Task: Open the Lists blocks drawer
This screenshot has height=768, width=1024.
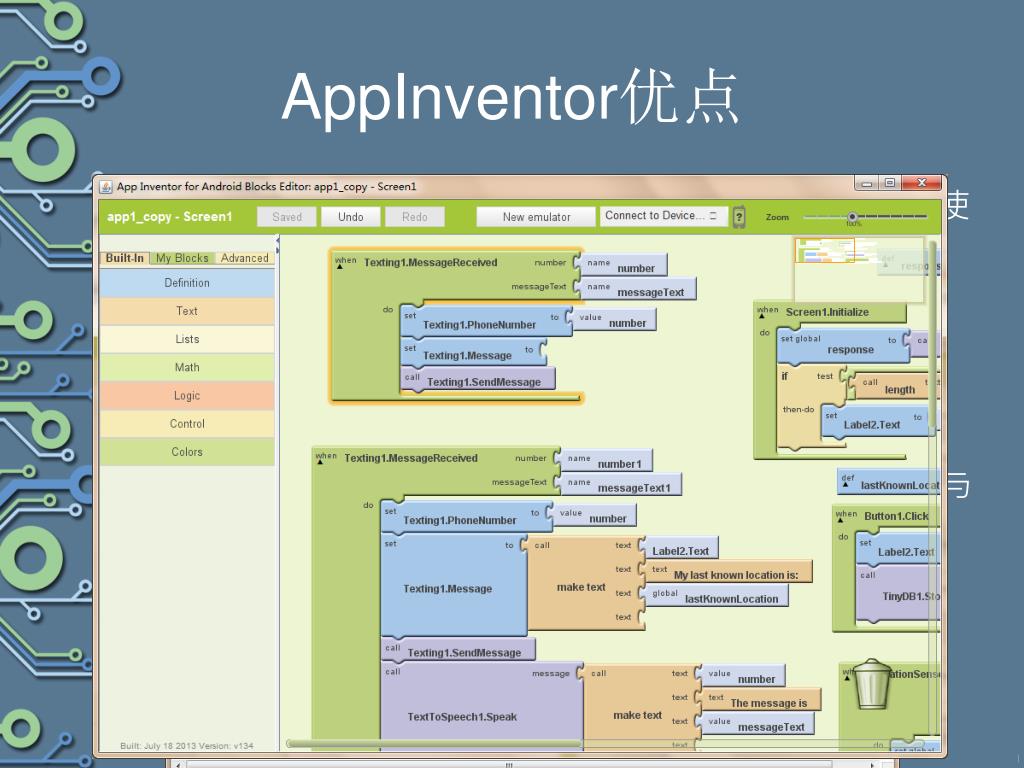Action: tap(187, 339)
